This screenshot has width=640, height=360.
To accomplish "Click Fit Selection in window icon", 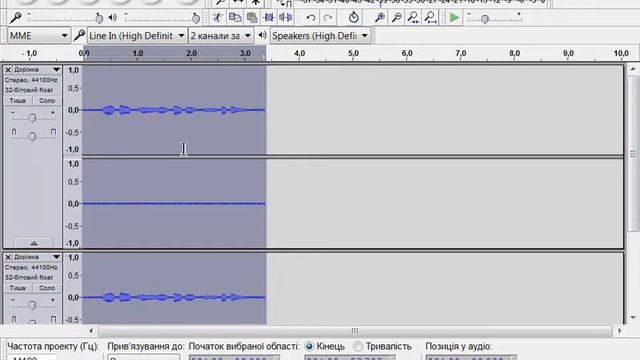I will pyautogui.click(x=413, y=18).
